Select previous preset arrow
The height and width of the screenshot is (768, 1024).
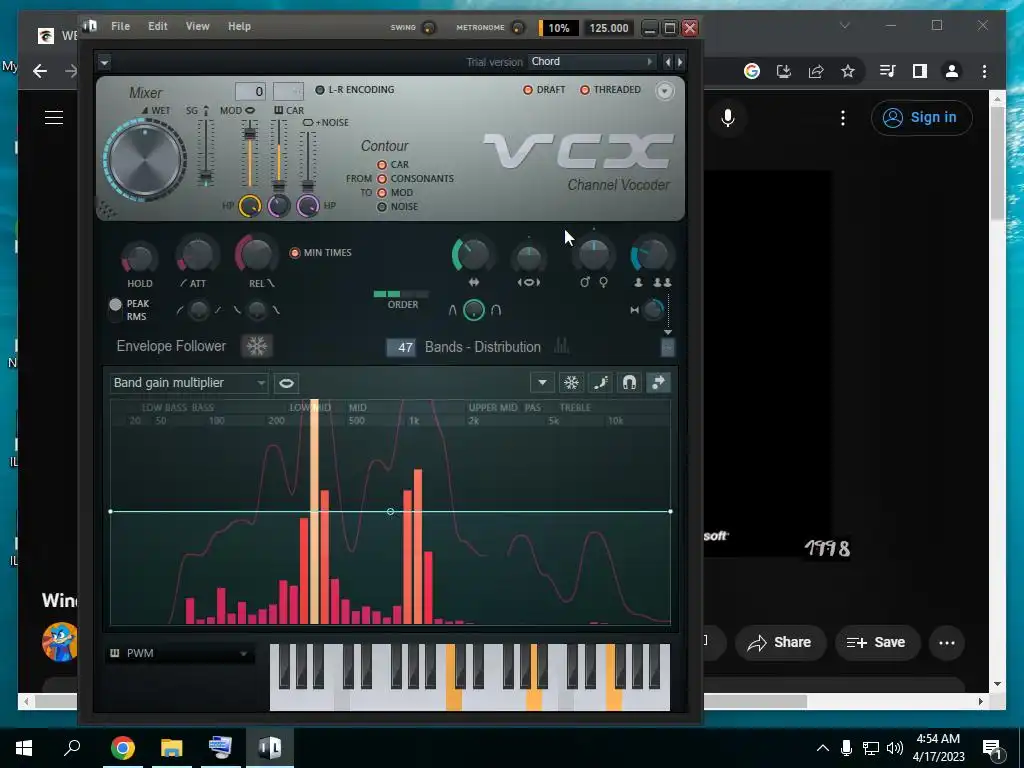click(x=667, y=62)
